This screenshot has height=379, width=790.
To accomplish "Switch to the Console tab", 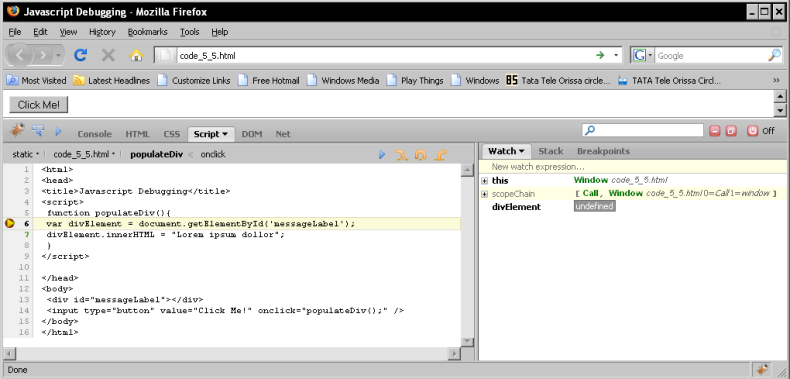I will (94, 134).
